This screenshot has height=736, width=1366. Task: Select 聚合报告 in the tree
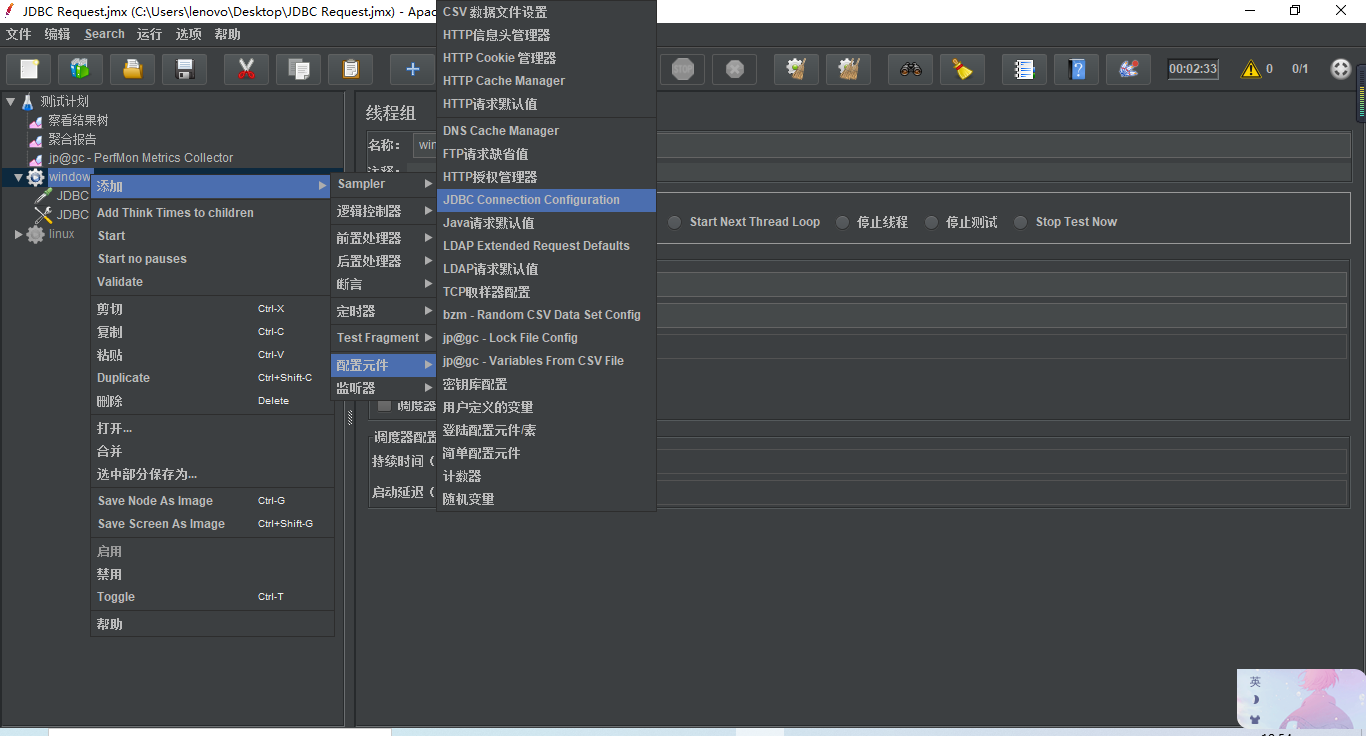pos(72,139)
